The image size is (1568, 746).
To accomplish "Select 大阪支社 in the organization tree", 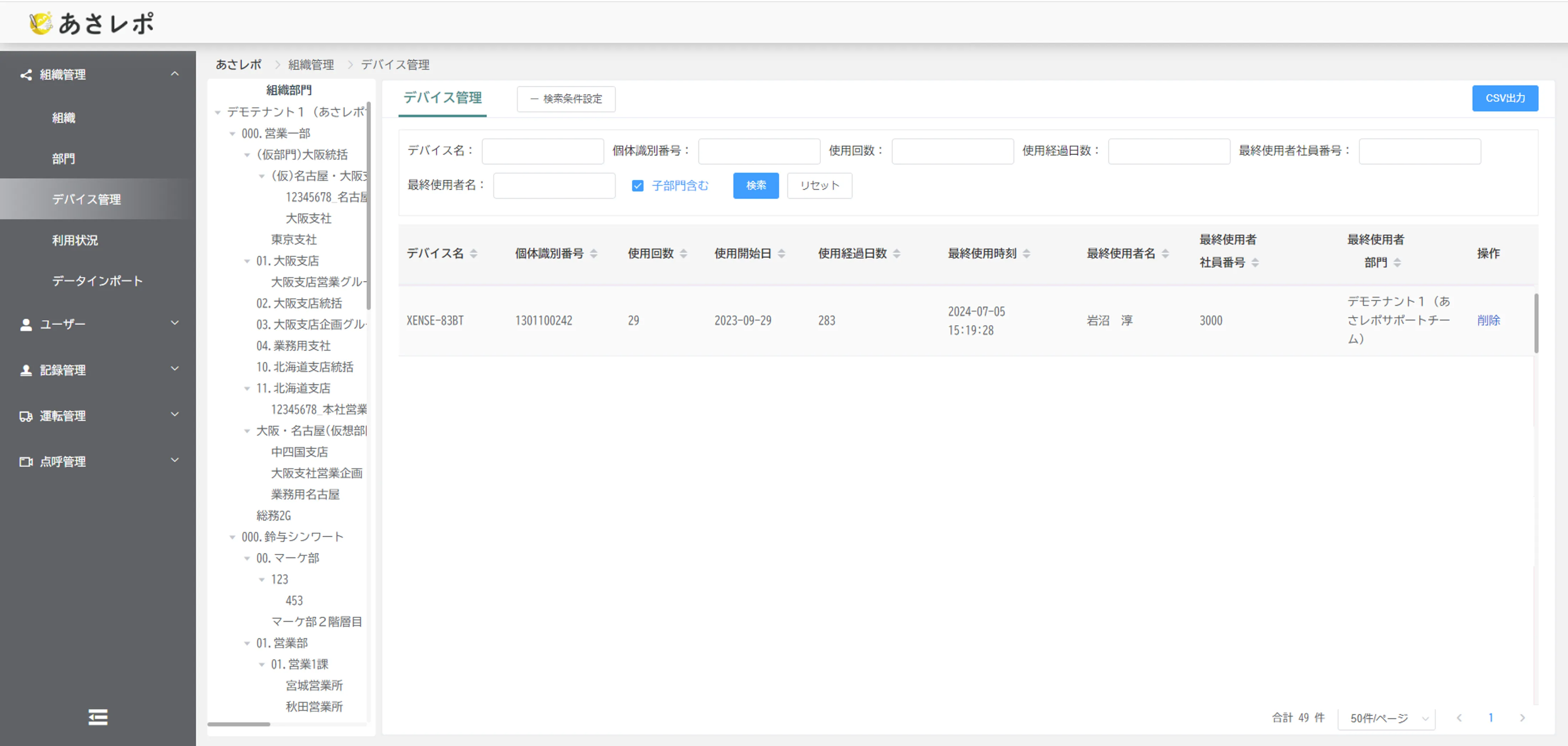I will coord(309,218).
